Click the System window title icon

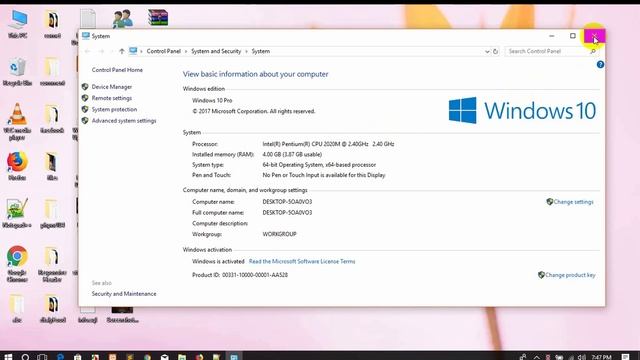(x=86, y=36)
